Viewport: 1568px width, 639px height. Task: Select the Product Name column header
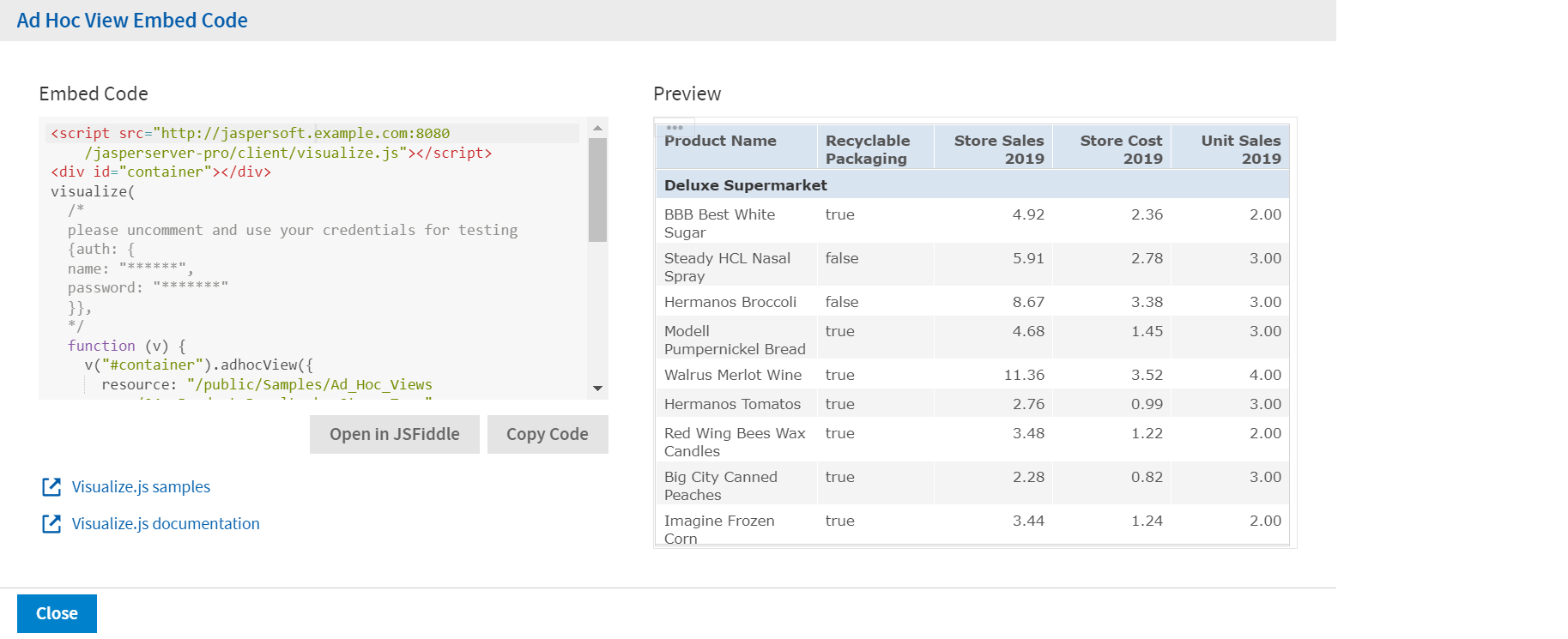click(736, 147)
